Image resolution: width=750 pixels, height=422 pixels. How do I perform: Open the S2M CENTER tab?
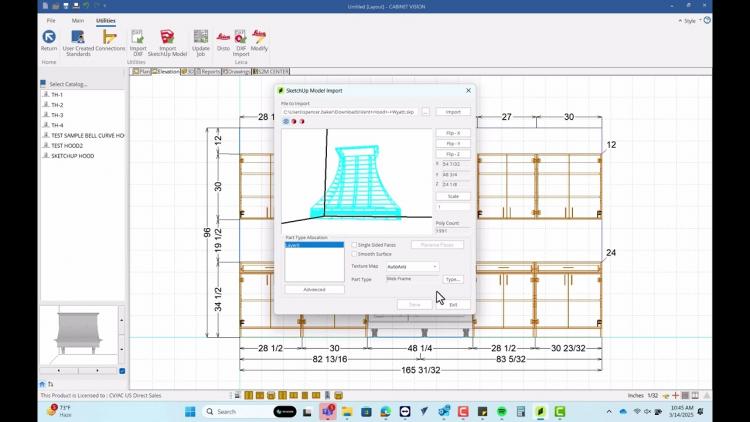(x=271, y=71)
